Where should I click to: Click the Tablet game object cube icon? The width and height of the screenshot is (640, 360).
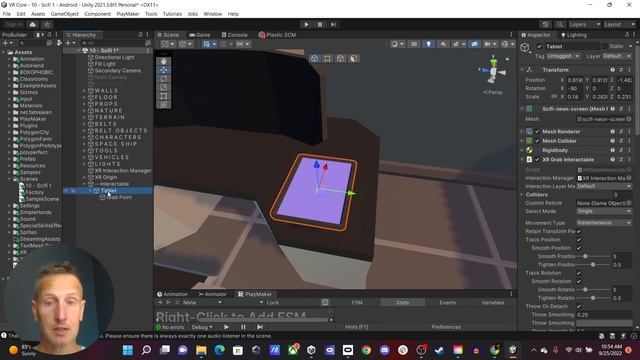coord(525,47)
